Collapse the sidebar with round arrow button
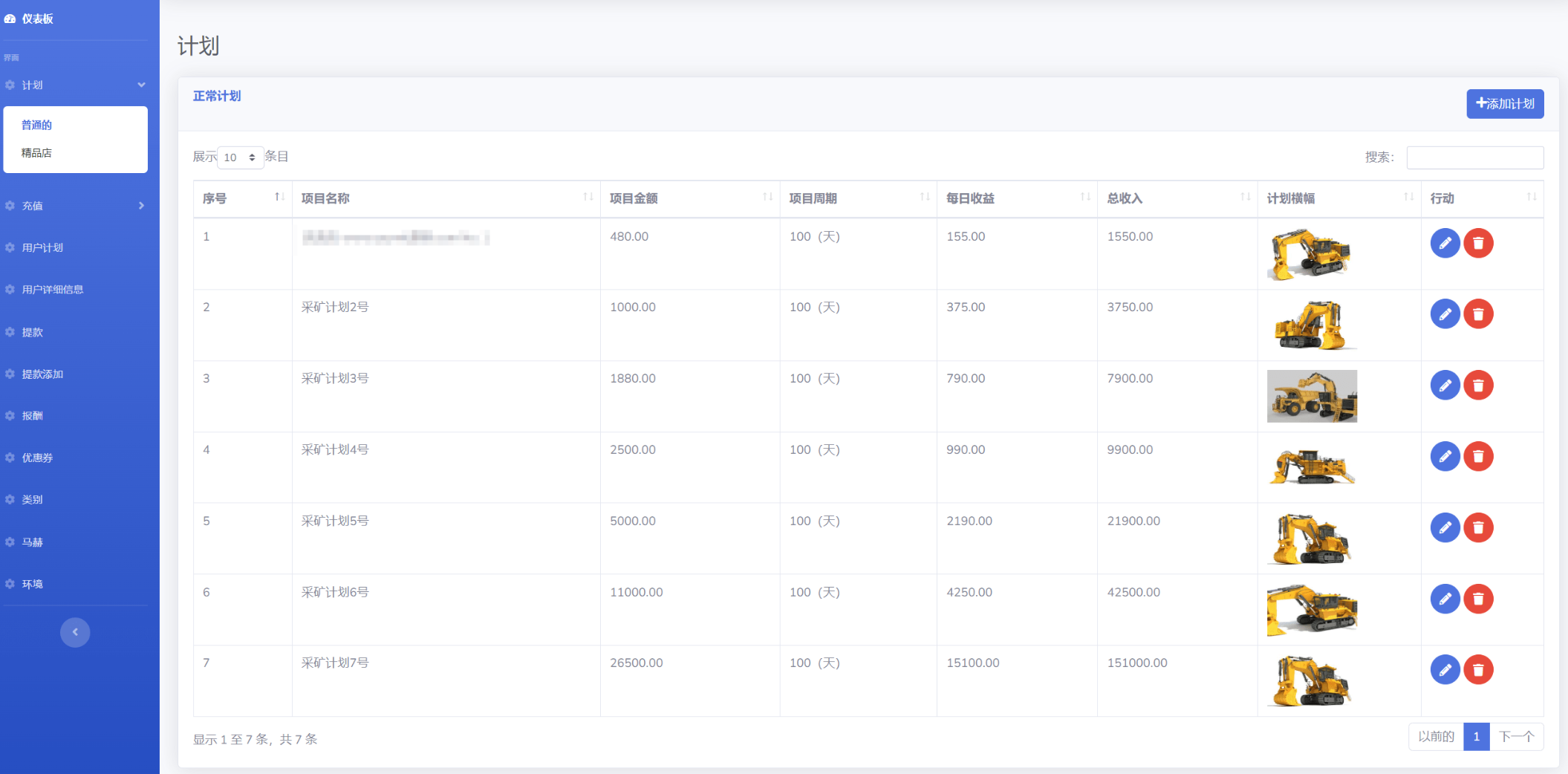Image resolution: width=1568 pixels, height=774 pixels. tap(75, 632)
